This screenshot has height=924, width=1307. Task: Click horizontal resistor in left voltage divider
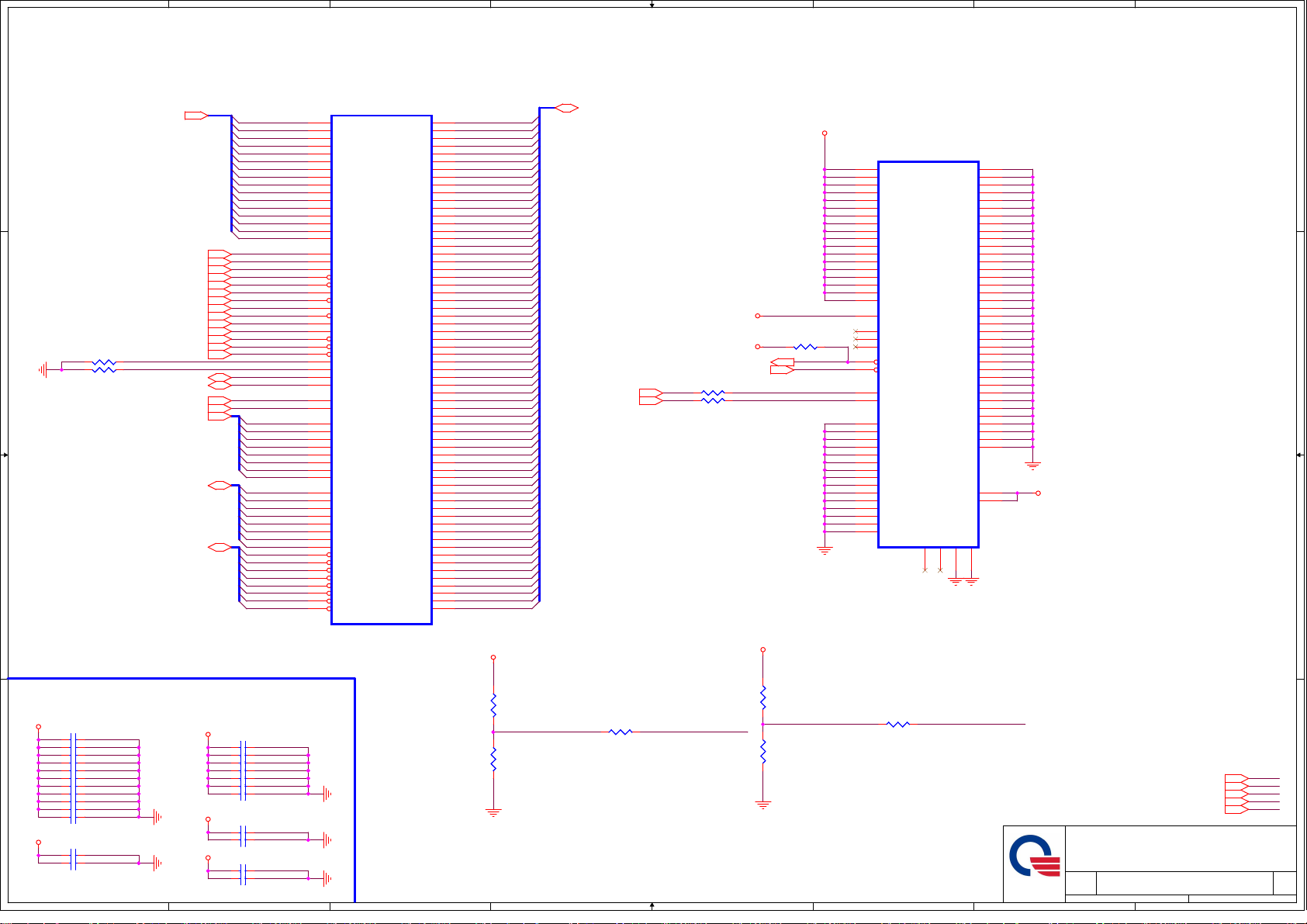(621, 732)
